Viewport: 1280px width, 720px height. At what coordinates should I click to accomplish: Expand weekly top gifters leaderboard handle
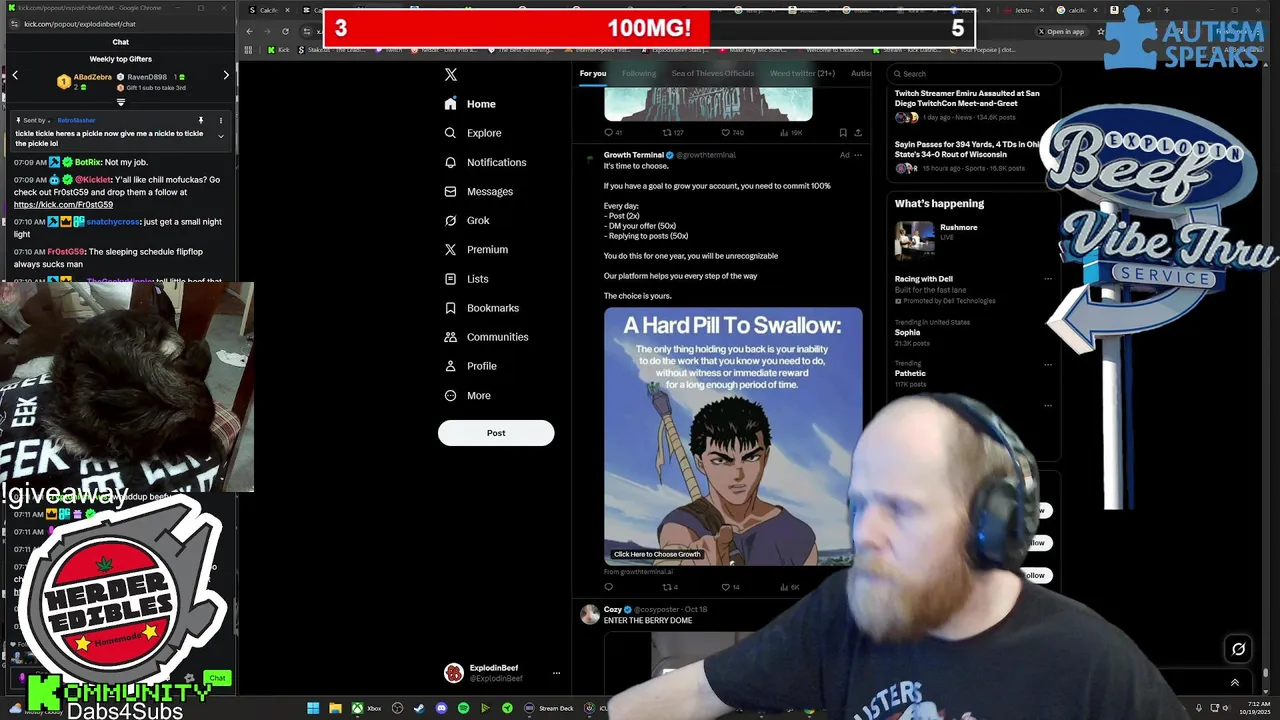pyautogui.click(x=121, y=102)
